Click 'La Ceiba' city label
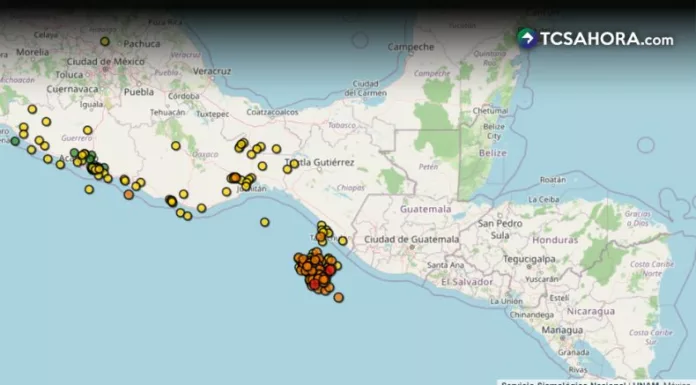696x385 pixels. tap(544, 200)
